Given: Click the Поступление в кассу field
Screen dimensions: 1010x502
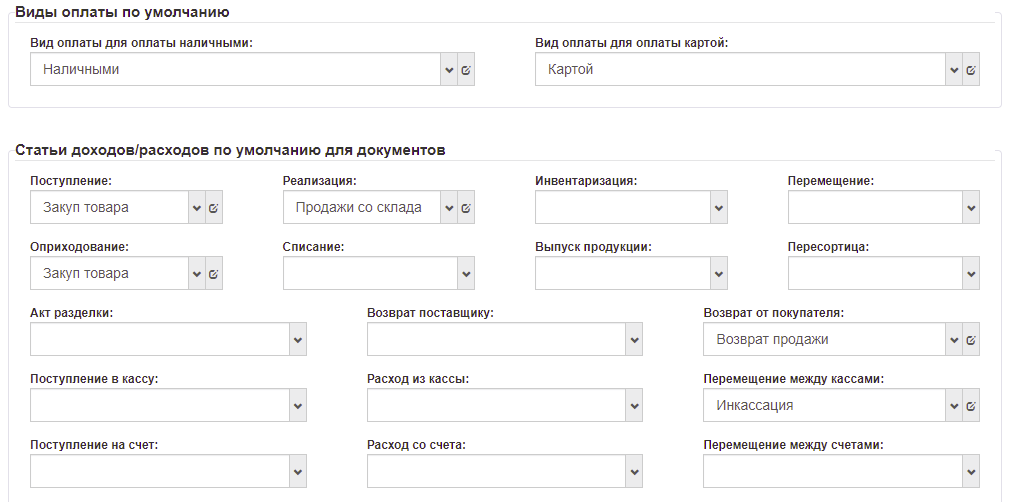Looking at the screenshot, I should tap(160, 406).
